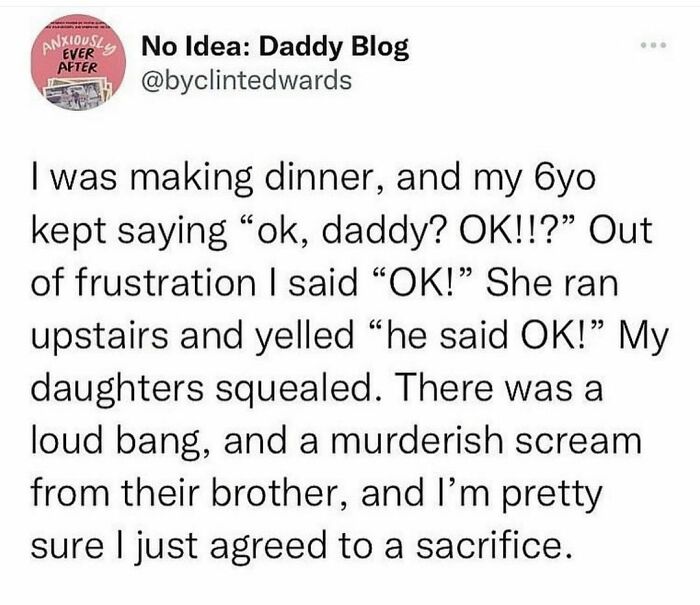Click the words 'She ran' in tweet
700x605 pixels.
click(x=552, y=283)
